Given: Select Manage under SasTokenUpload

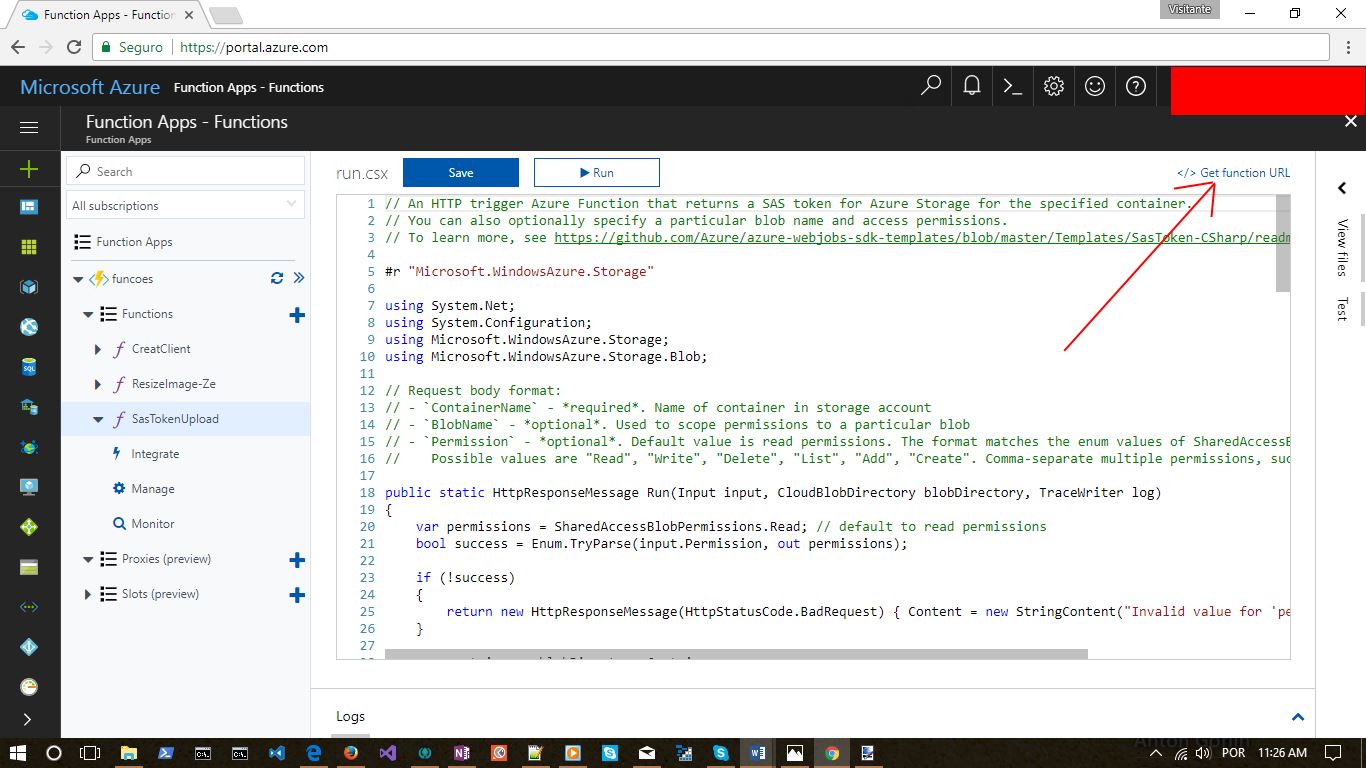Looking at the screenshot, I should pos(153,489).
